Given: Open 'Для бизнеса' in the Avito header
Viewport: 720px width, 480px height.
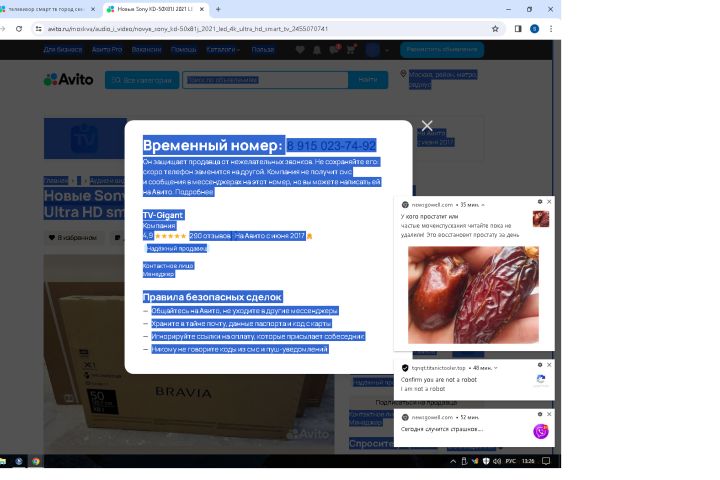Looking at the screenshot, I should point(62,50).
